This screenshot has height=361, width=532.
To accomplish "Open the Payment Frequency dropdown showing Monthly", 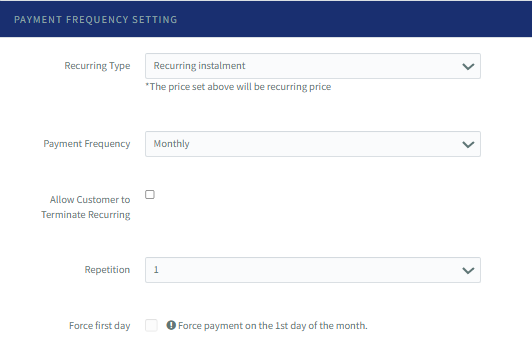I will [x=313, y=144].
